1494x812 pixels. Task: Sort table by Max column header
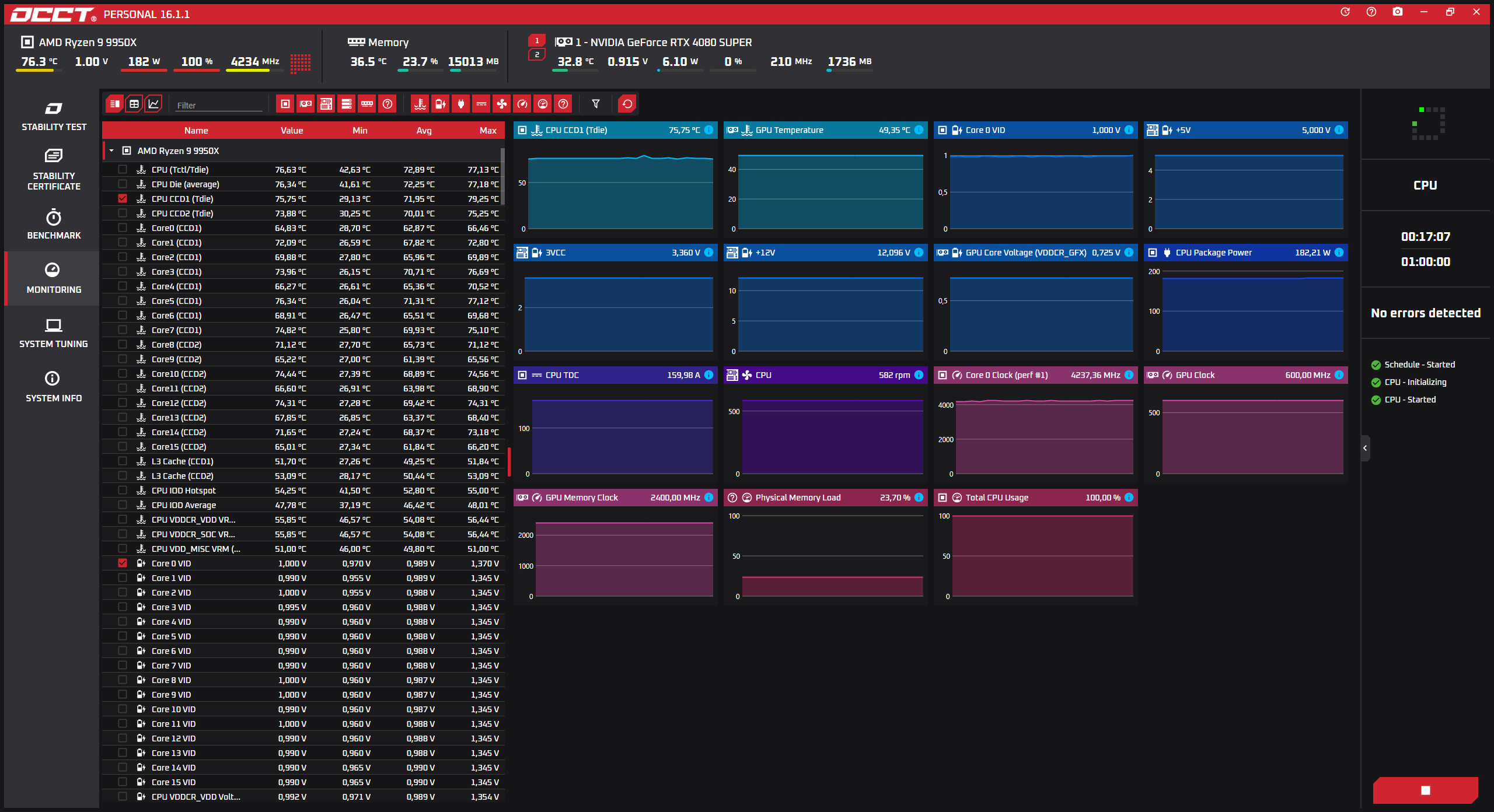coord(487,131)
